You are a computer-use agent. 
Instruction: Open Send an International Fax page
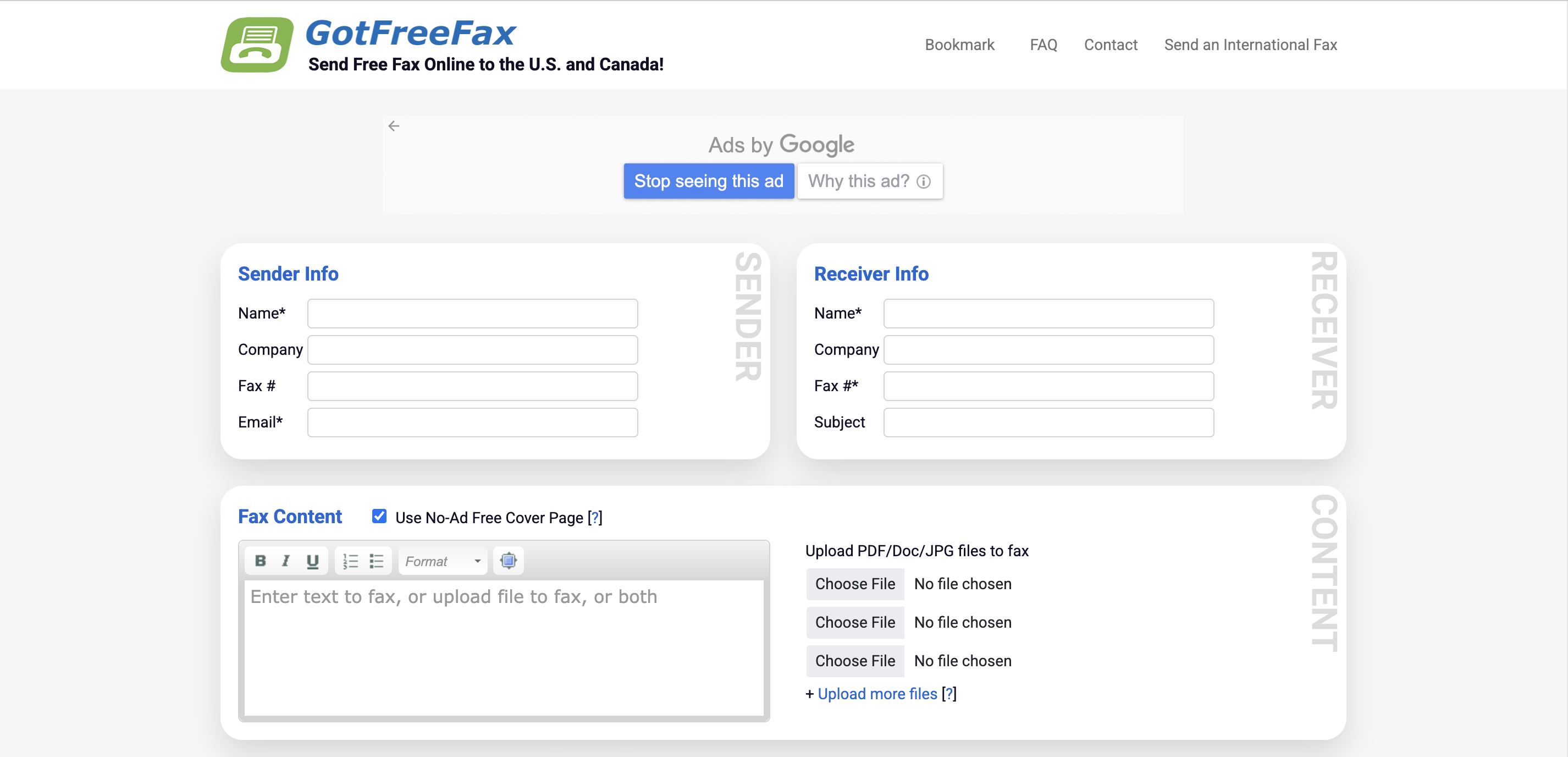1250,45
